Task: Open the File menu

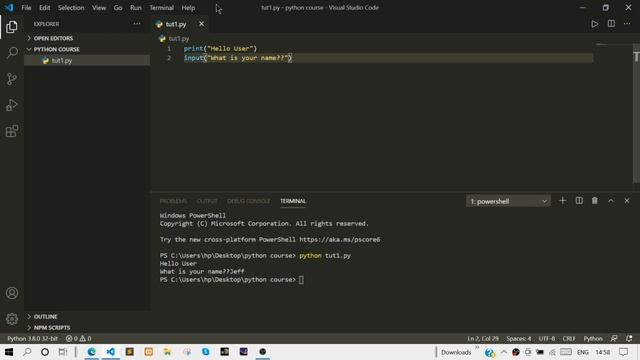Action: [26, 7]
